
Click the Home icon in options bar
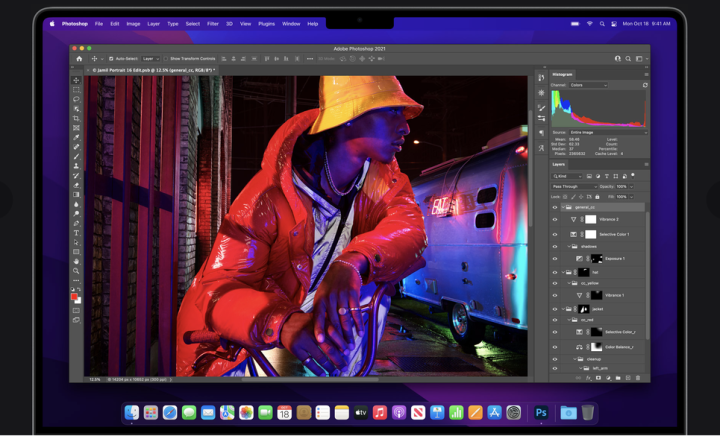(79, 59)
